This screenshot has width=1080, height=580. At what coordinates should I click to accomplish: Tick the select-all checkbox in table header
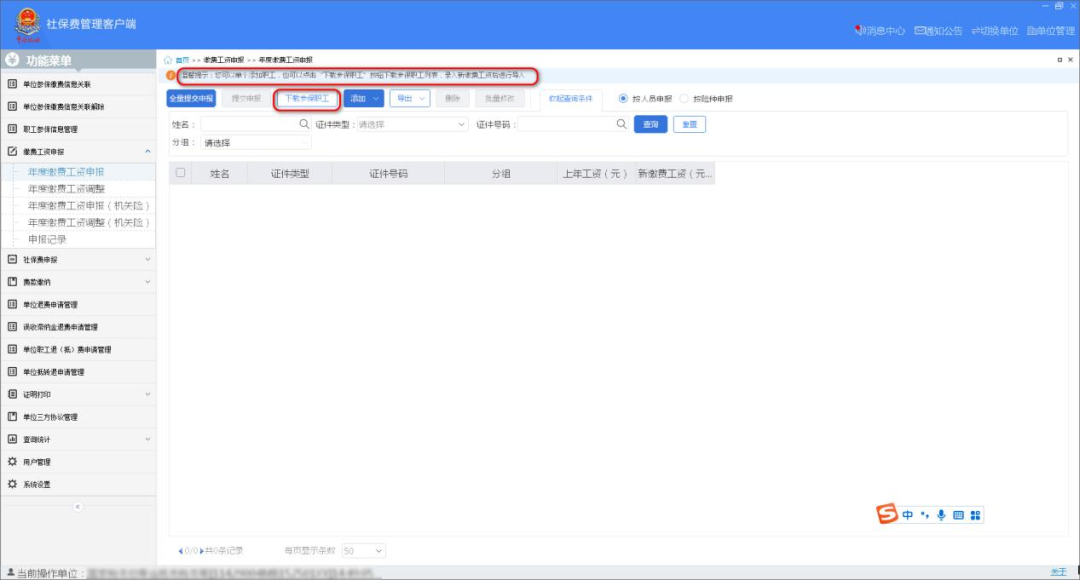[x=181, y=173]
